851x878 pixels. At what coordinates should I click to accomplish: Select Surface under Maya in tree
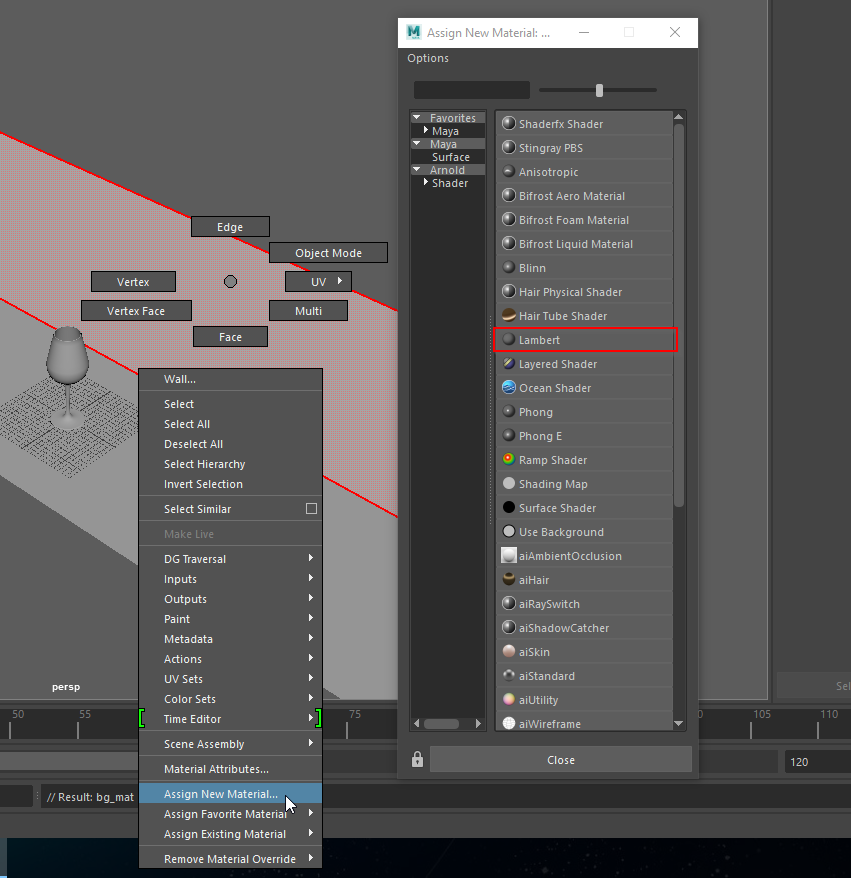point(451,157)
